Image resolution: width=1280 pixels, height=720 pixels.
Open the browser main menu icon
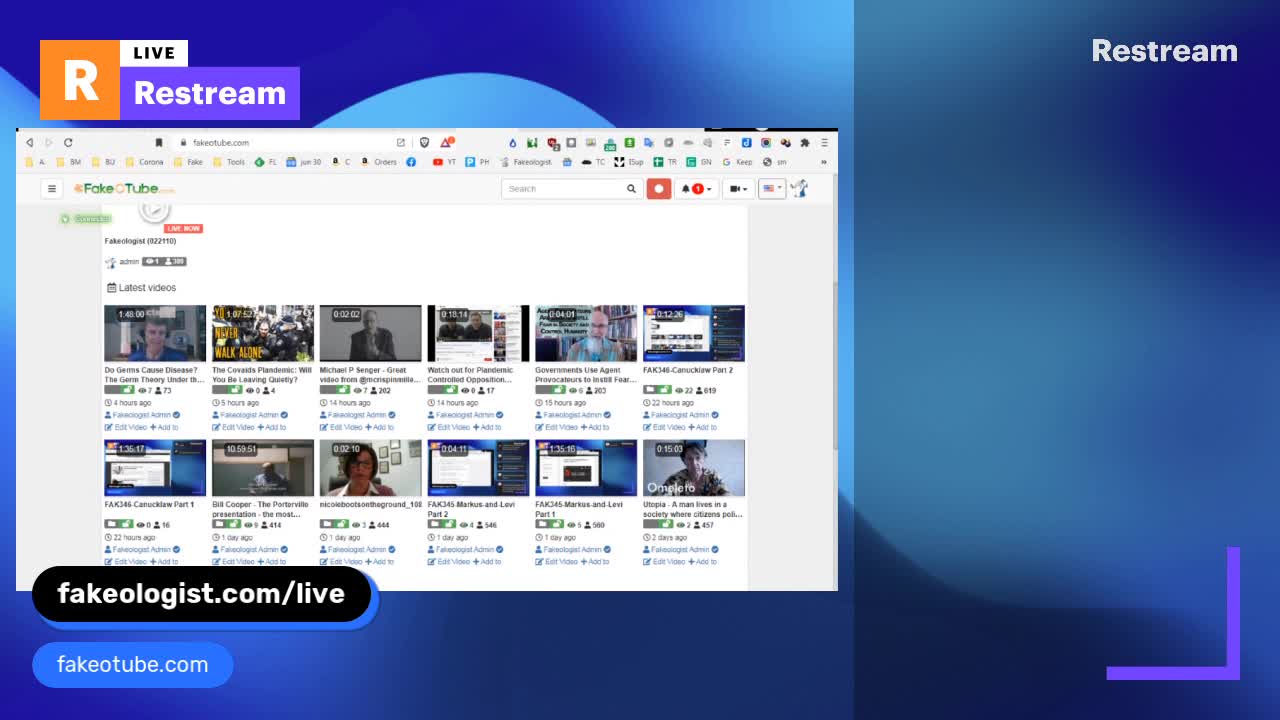824,142
